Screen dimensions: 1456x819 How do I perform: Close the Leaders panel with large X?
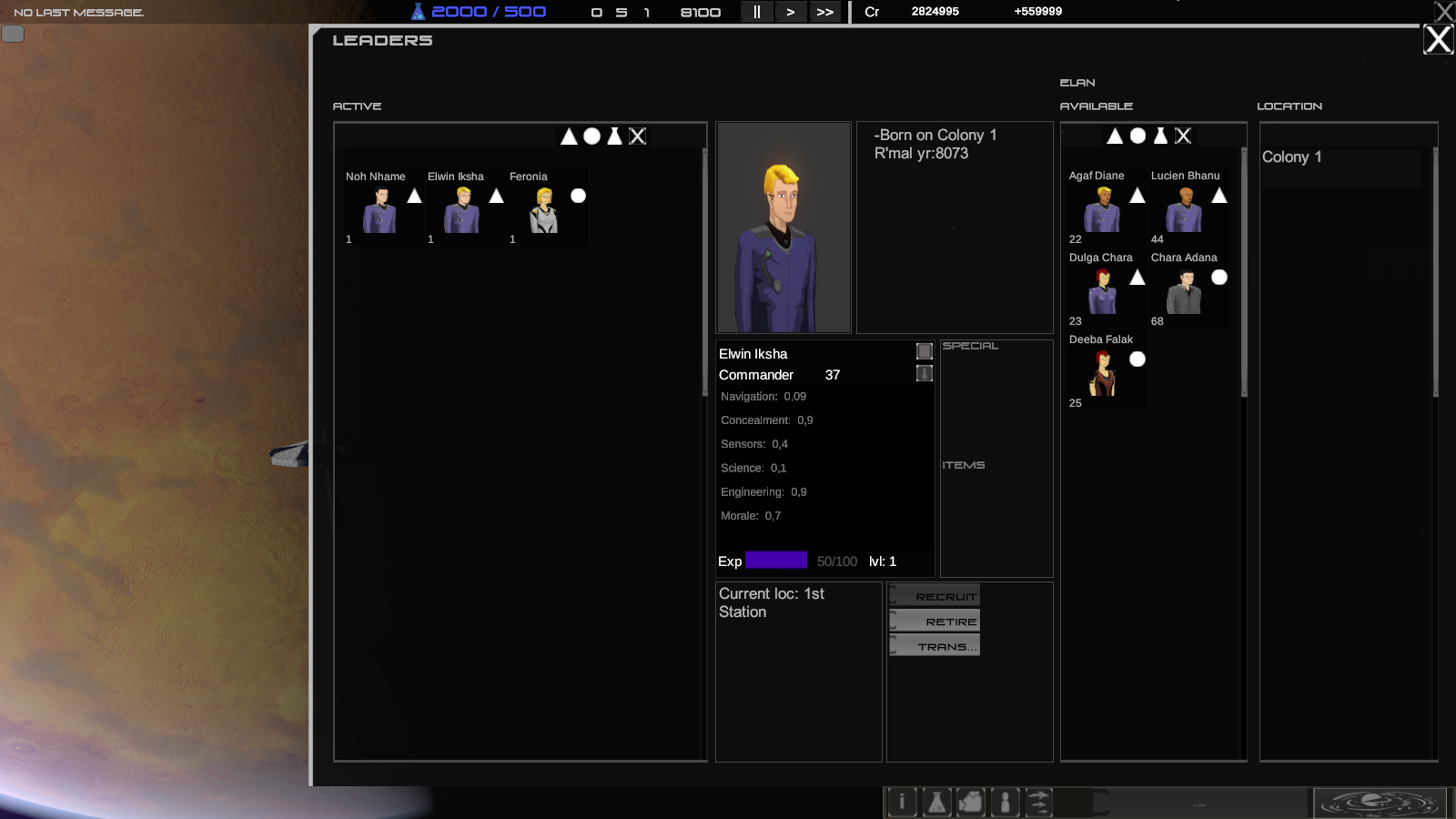tap(1439, 39)
